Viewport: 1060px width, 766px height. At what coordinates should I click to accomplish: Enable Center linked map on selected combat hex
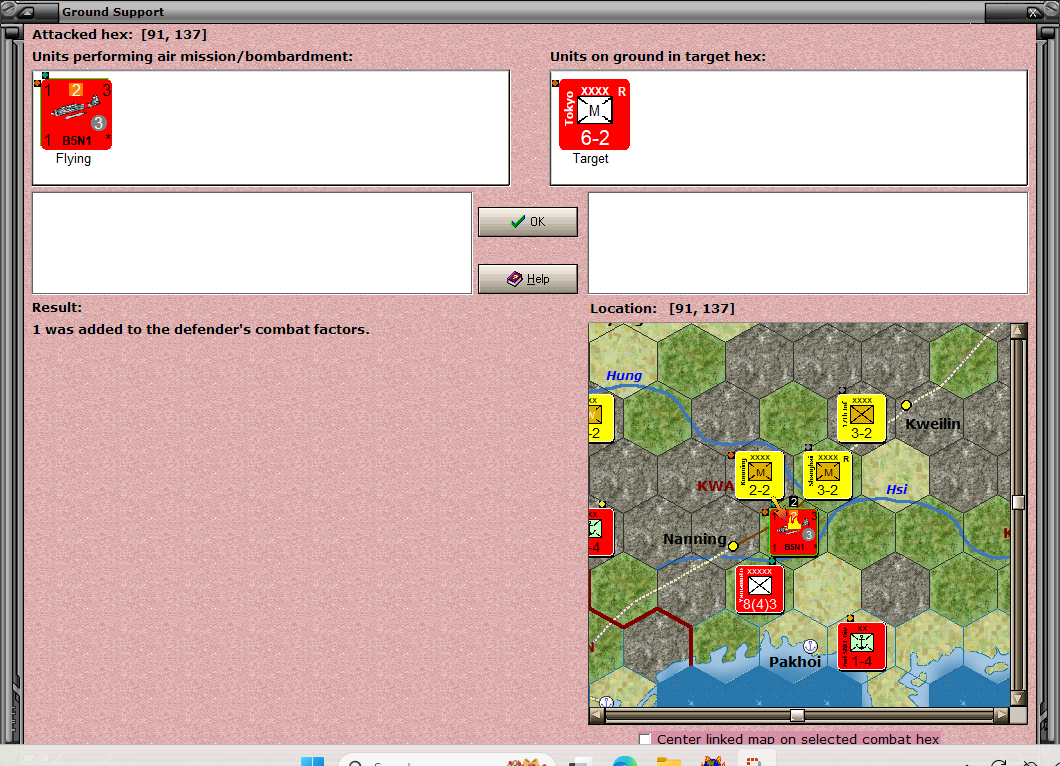tap(645, 739)
